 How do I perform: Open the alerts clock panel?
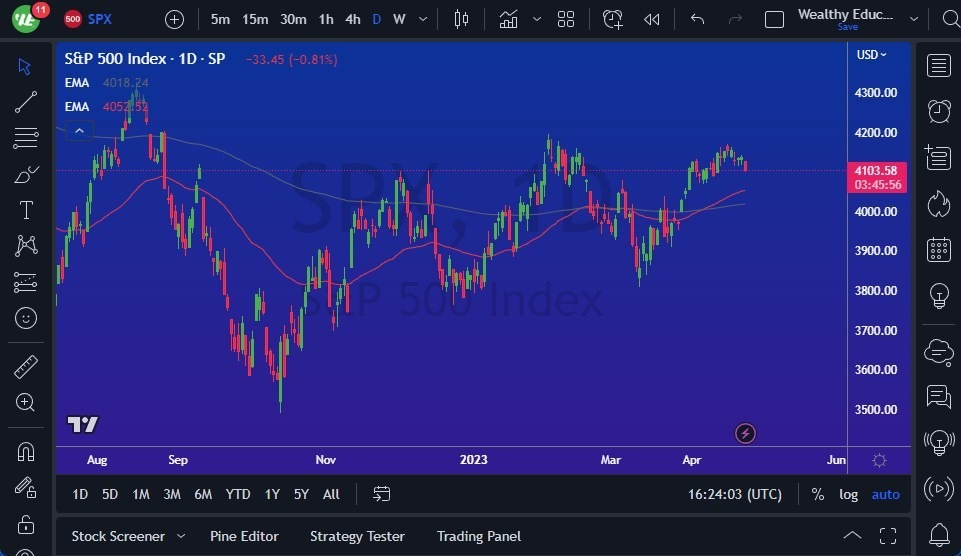click(939, 112)
